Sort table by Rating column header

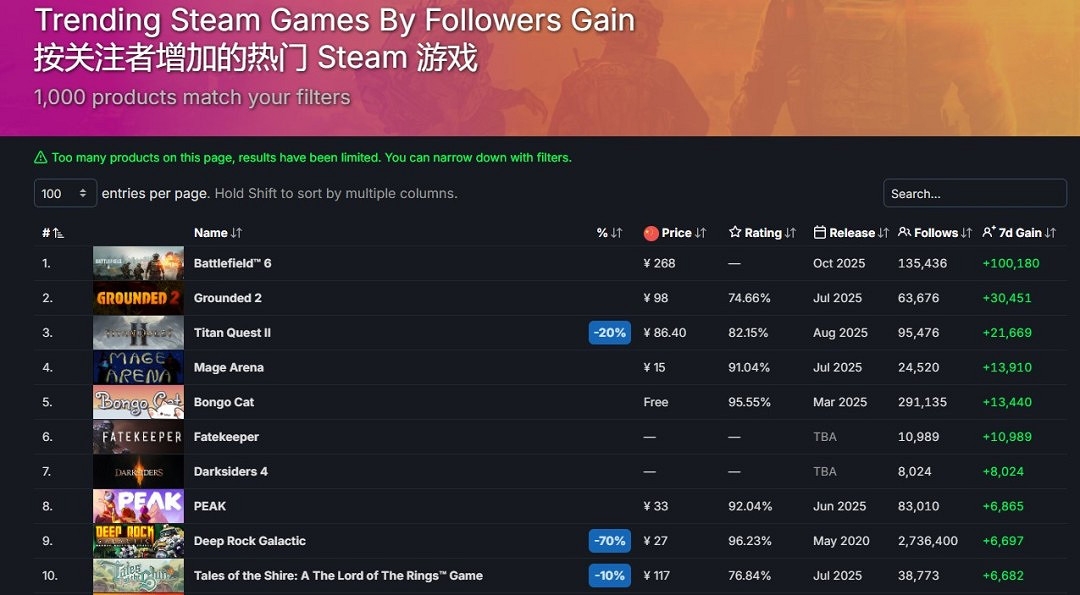[x=762, y=233]
